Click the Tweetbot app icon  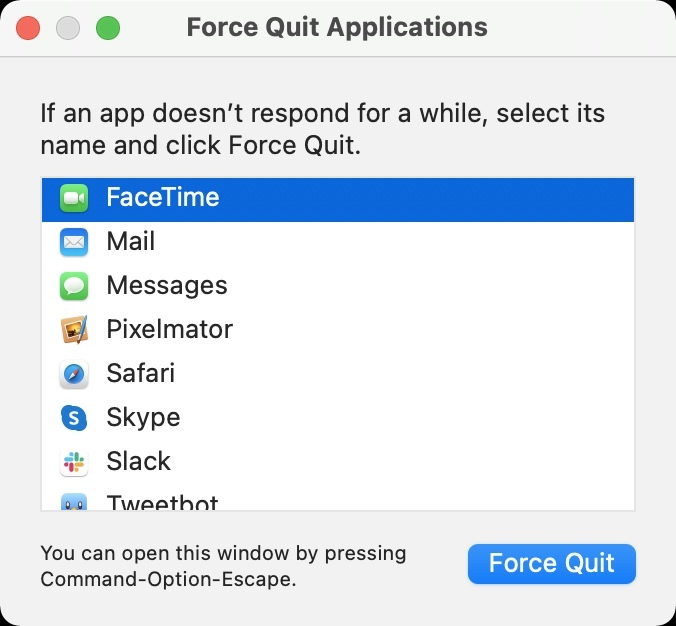75,503
